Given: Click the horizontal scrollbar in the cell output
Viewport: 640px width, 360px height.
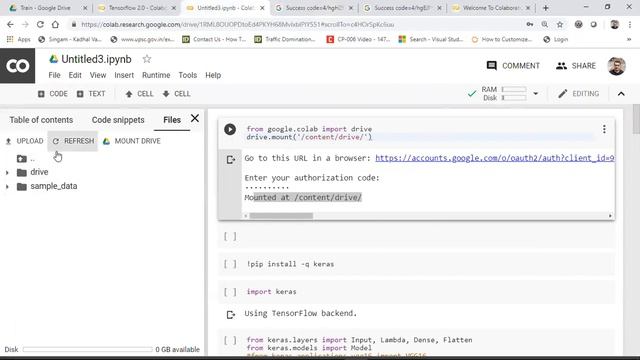Looking at the screenshot, I should (281, 216).
